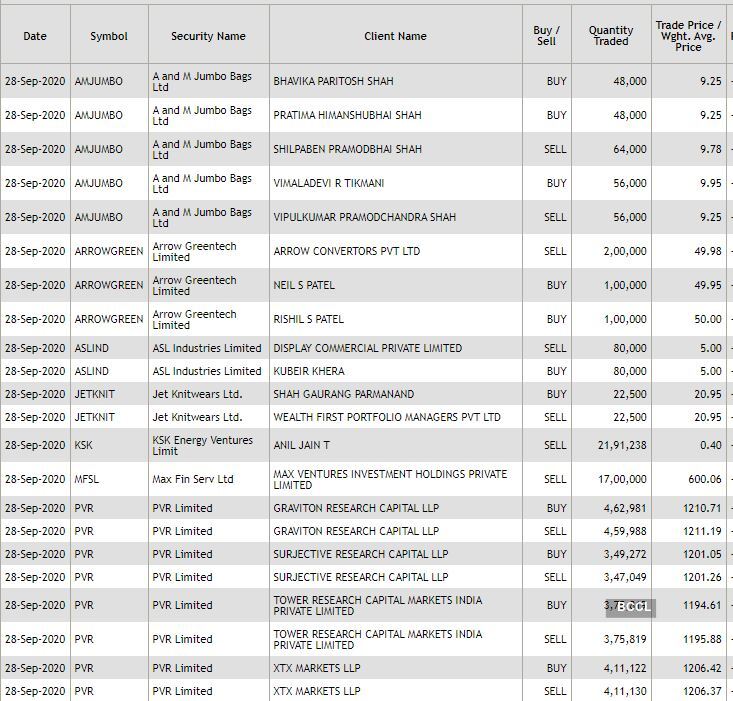The height and width of the screenshot is (701, 733).
Task: Click quantity 4,59,988
Action: click(625, 531)
